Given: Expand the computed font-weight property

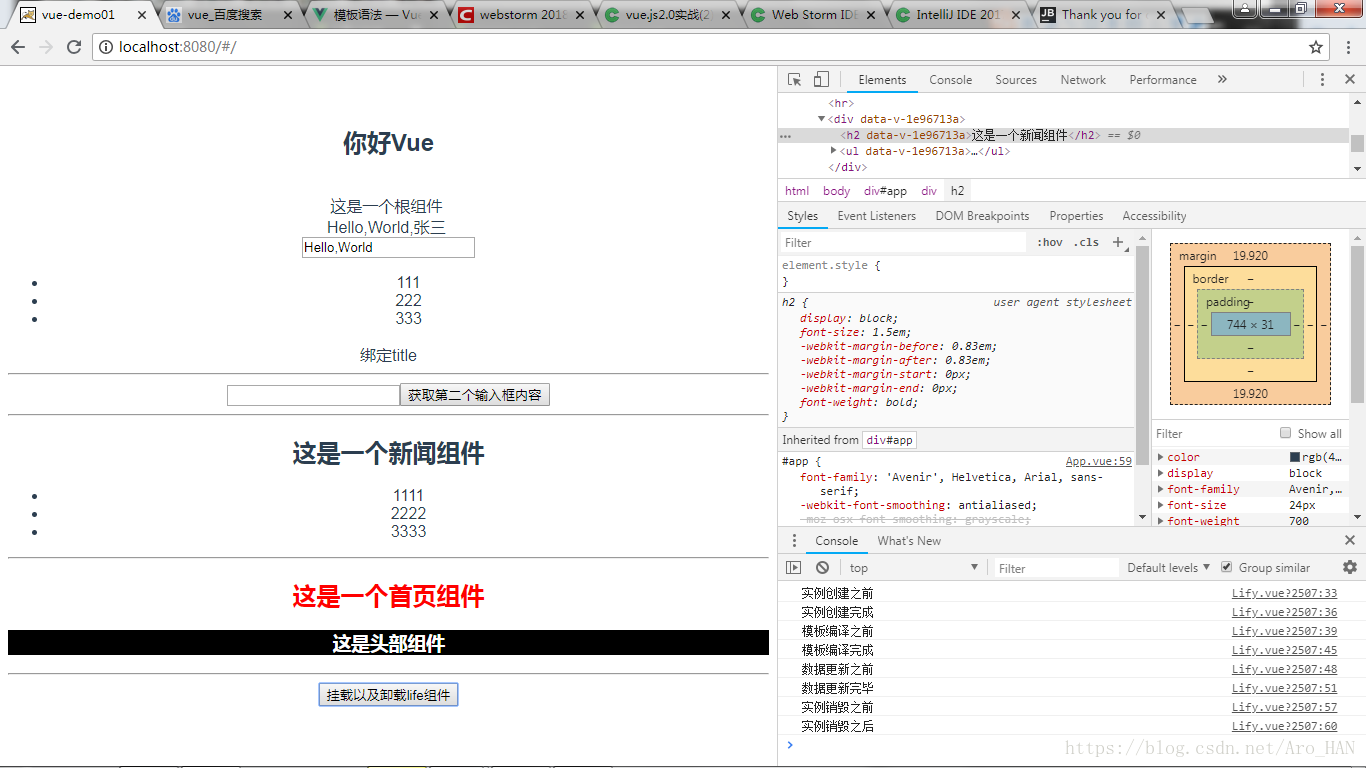Looking at the screenshot, I should (1161, 521).
